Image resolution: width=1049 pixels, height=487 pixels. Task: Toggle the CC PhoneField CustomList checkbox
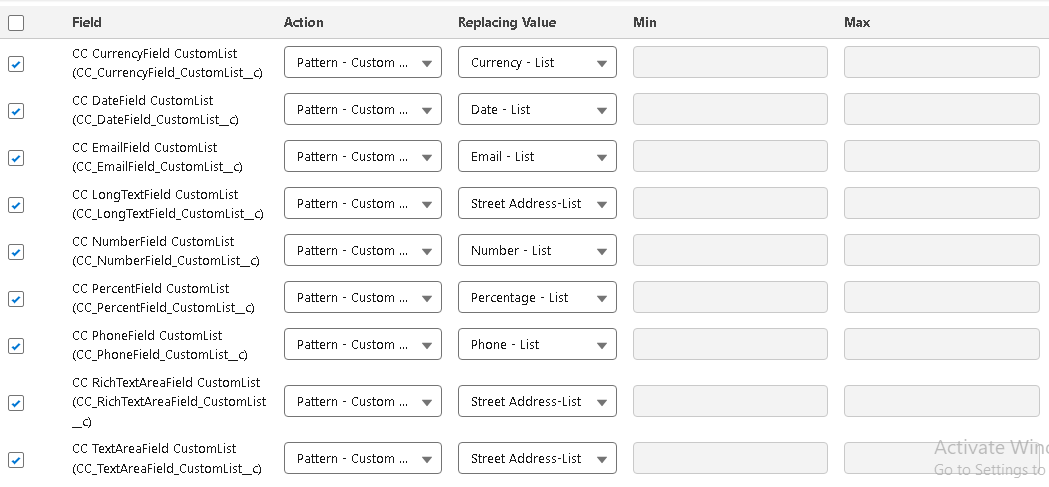[16, 346]
